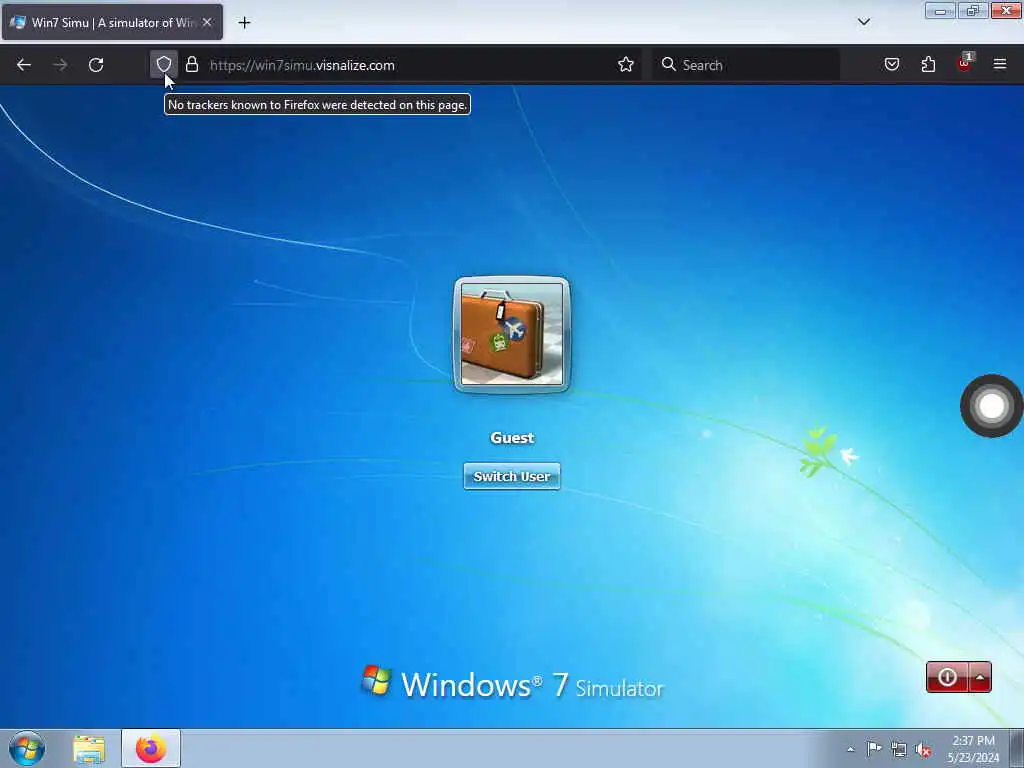Click the Show desktop strip

coord(1017,748)
